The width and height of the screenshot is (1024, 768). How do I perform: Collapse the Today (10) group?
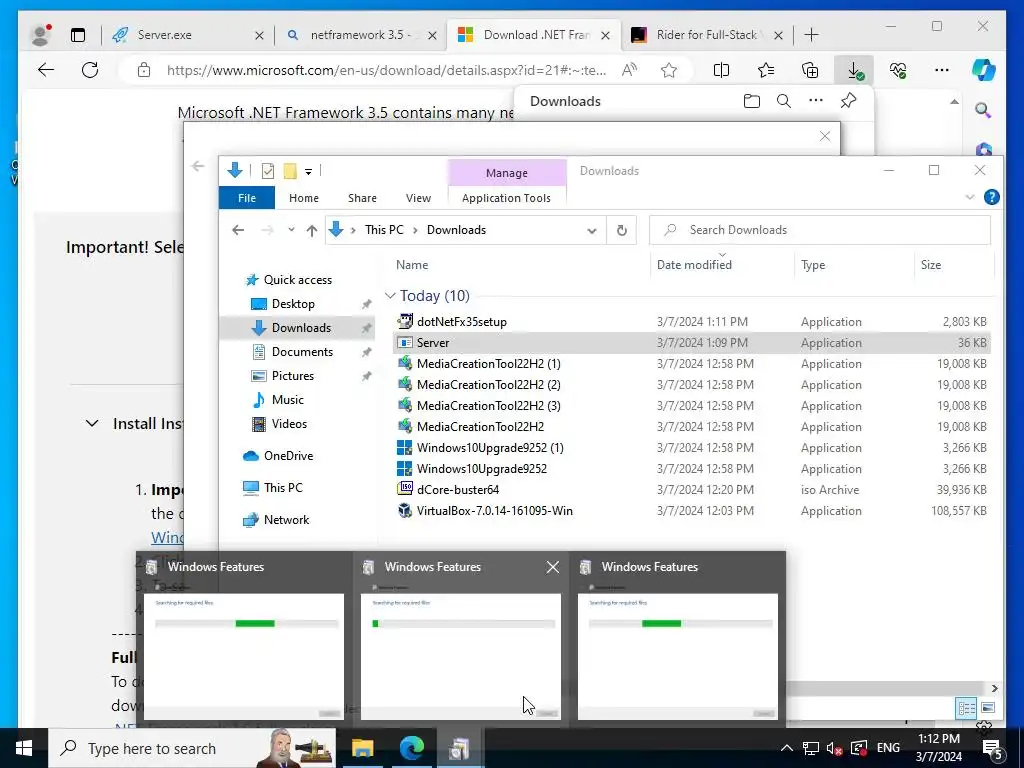tap(390, 296)
